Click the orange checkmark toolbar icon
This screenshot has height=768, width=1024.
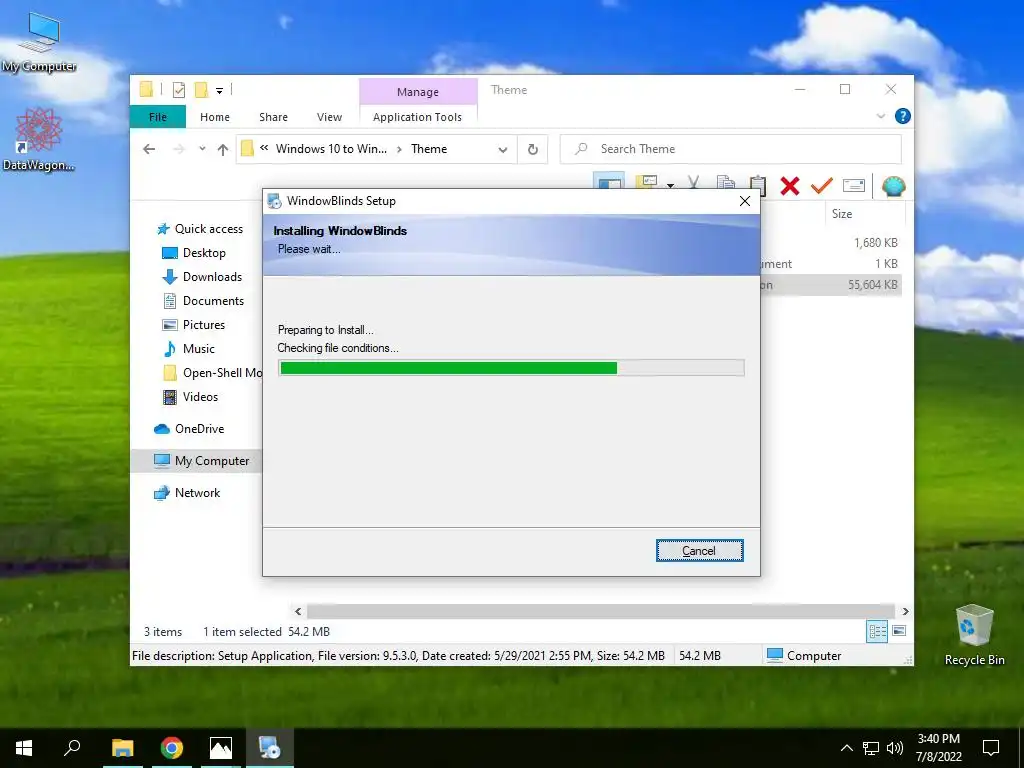coord(822,185)
